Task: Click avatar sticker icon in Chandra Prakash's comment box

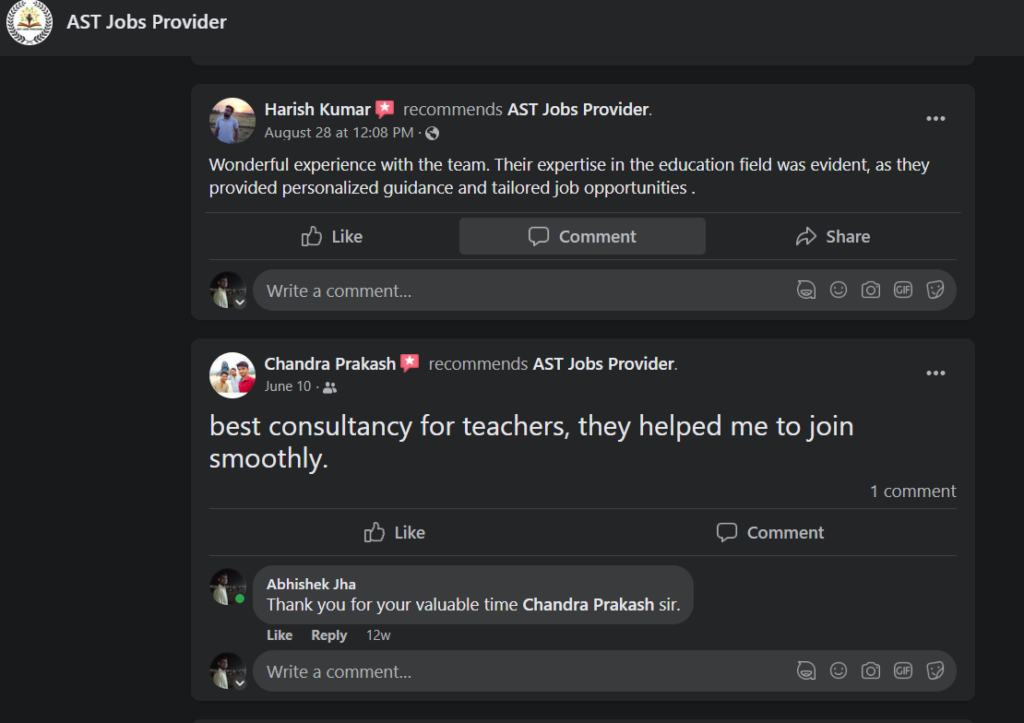Action: point(806,670)
